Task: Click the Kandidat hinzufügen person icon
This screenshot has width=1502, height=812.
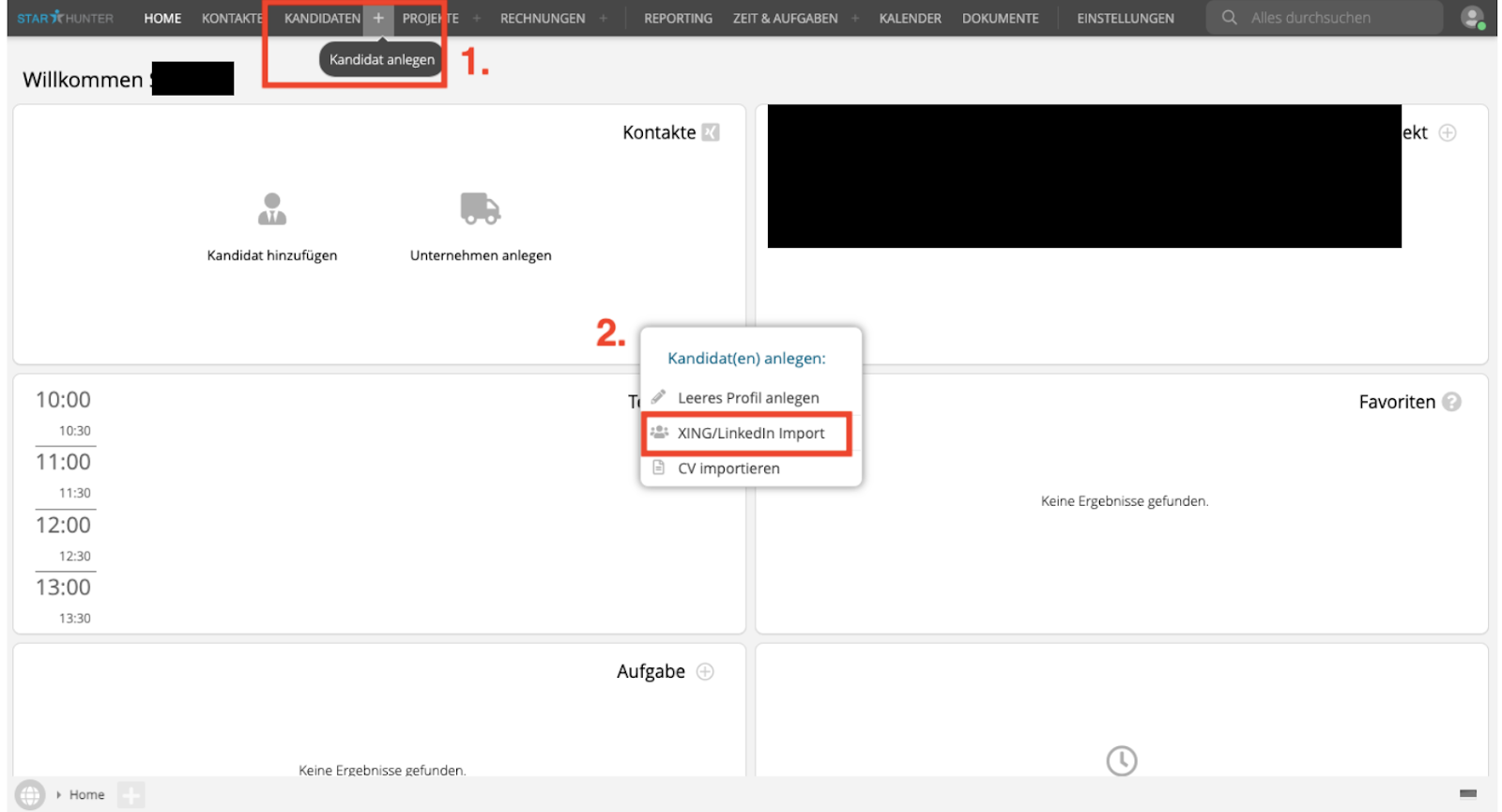Action: [x=272, y=208]
